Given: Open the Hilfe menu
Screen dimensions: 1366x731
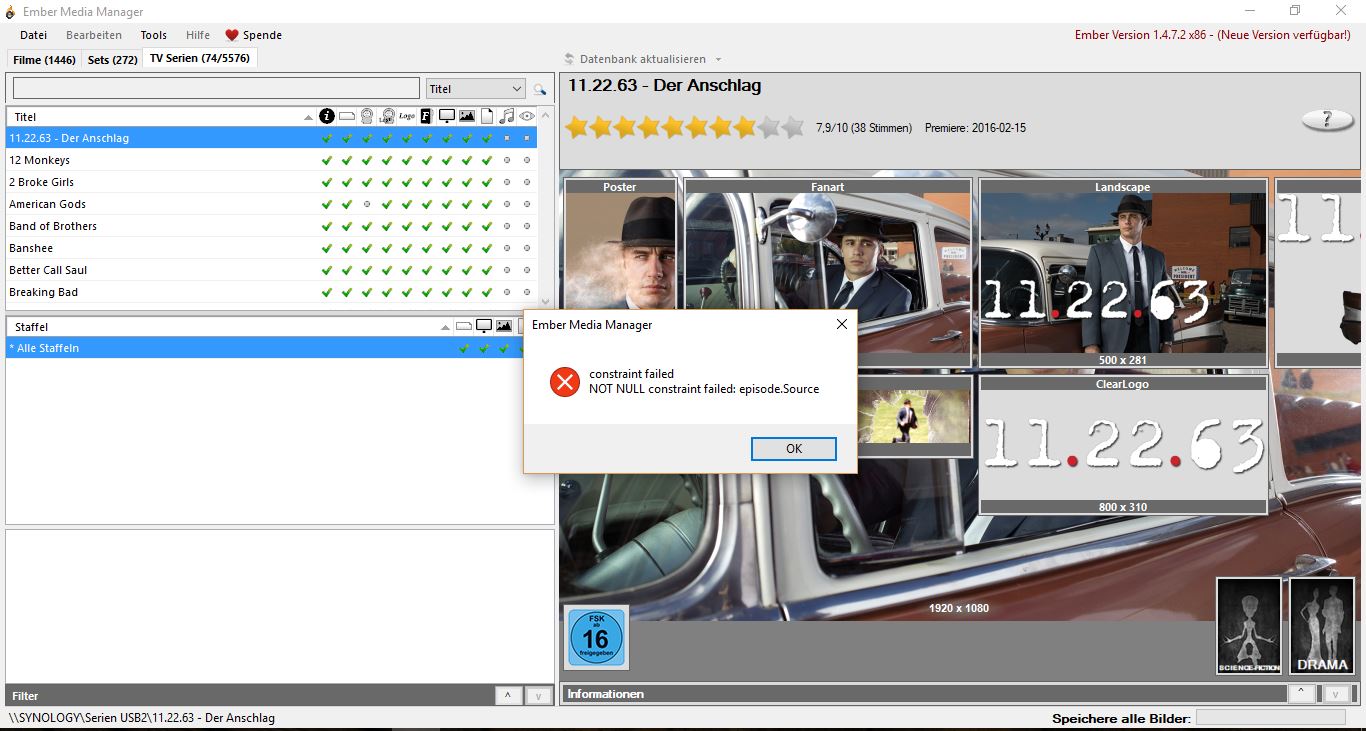Looking at the screenshot, I should pyautogui.click(x=198, y=35).
